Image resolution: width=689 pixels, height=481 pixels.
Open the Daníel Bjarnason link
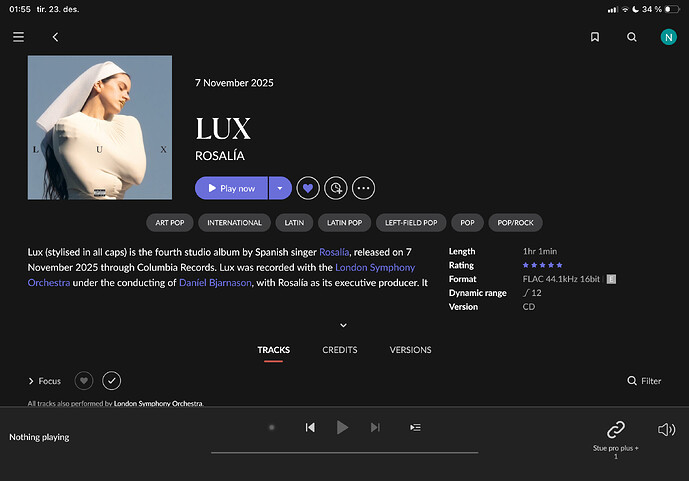[x=215, y=282]
